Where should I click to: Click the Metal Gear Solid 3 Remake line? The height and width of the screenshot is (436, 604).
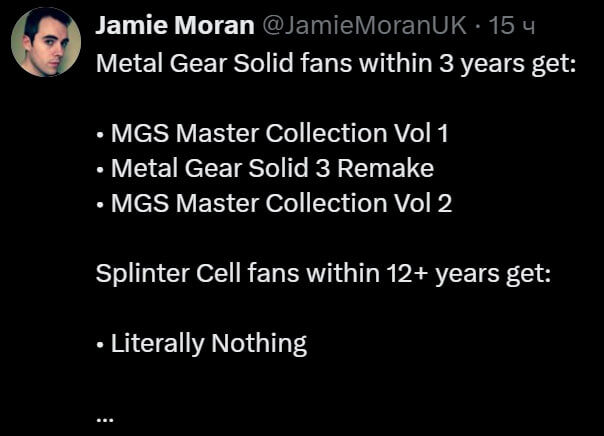point(271,168)
